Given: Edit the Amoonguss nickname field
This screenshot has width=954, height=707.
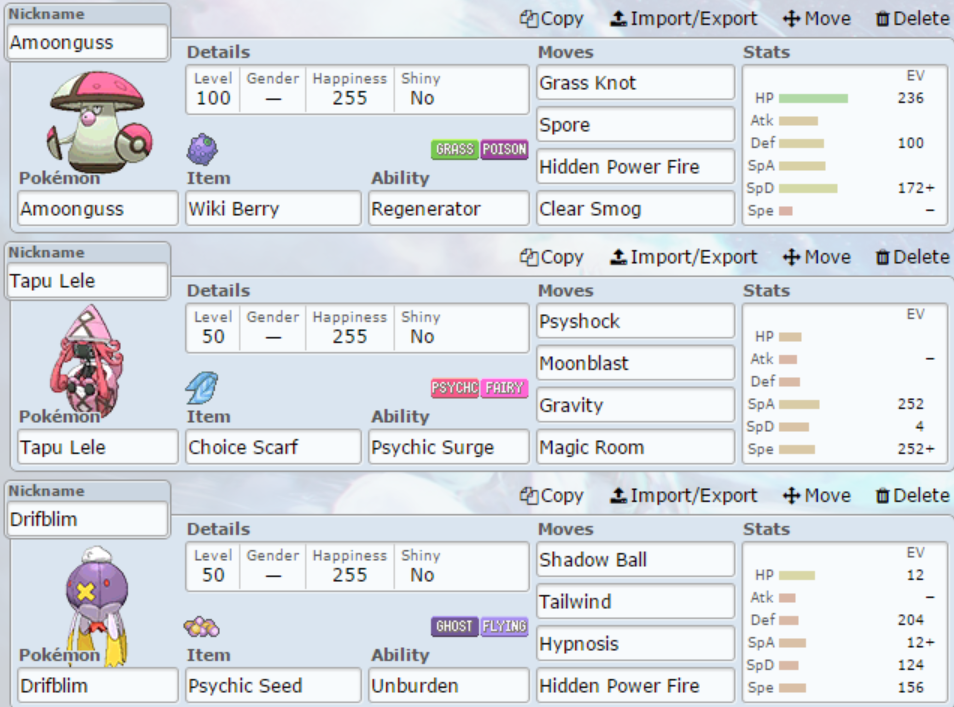Looking at the screenshot, I should [88, 43].
